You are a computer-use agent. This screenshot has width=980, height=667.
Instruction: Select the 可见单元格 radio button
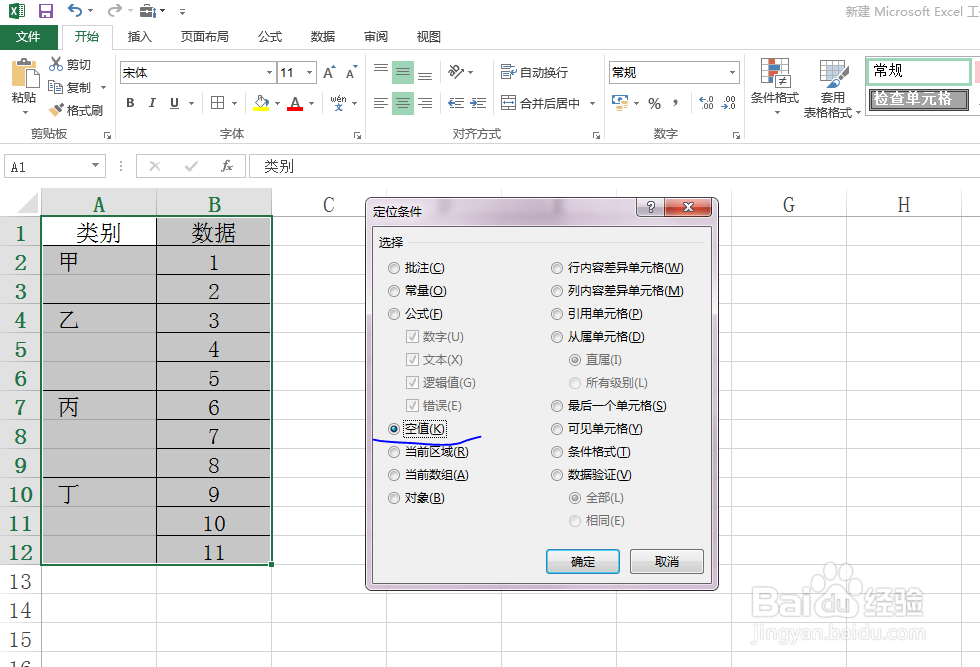[557, 428]
